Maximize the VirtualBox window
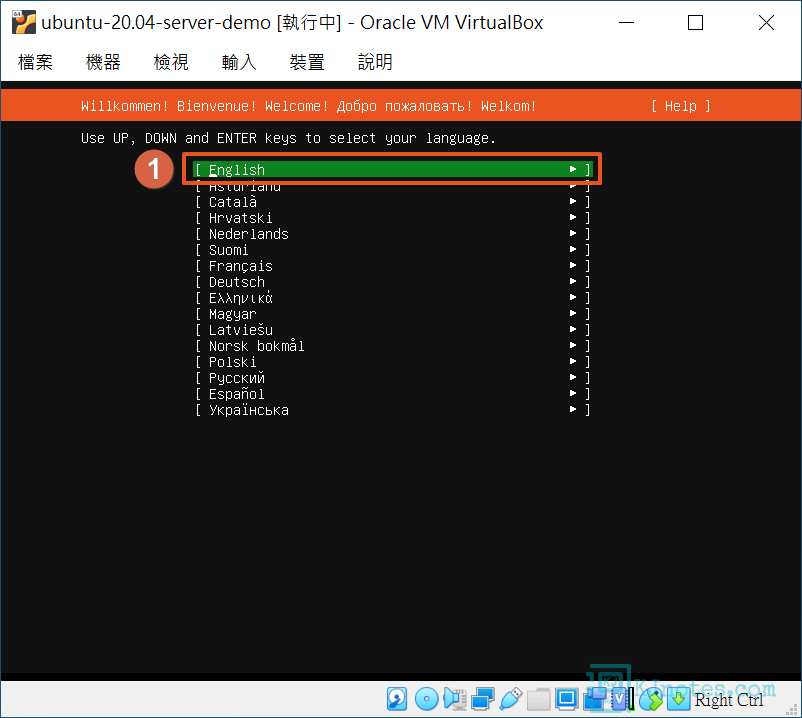802x718 pixels. point(695,23)
